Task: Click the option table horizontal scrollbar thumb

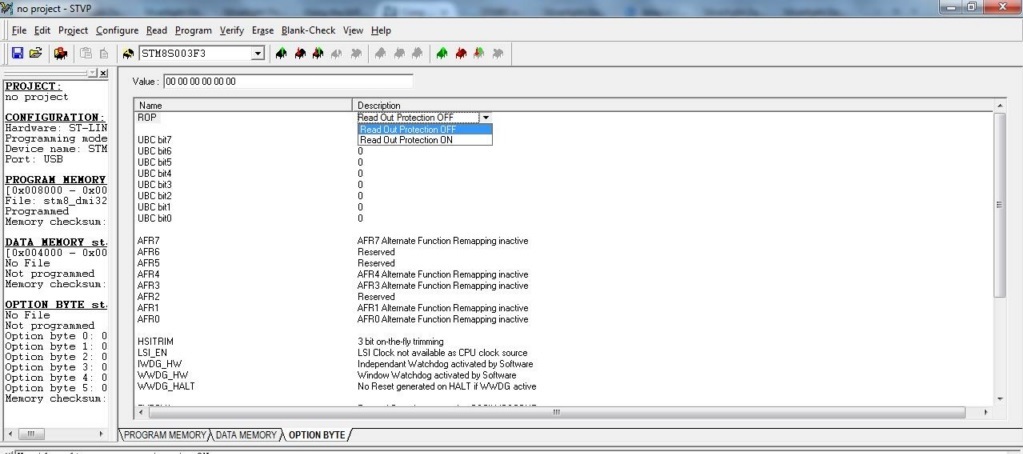Action: (x=557, y=412)
